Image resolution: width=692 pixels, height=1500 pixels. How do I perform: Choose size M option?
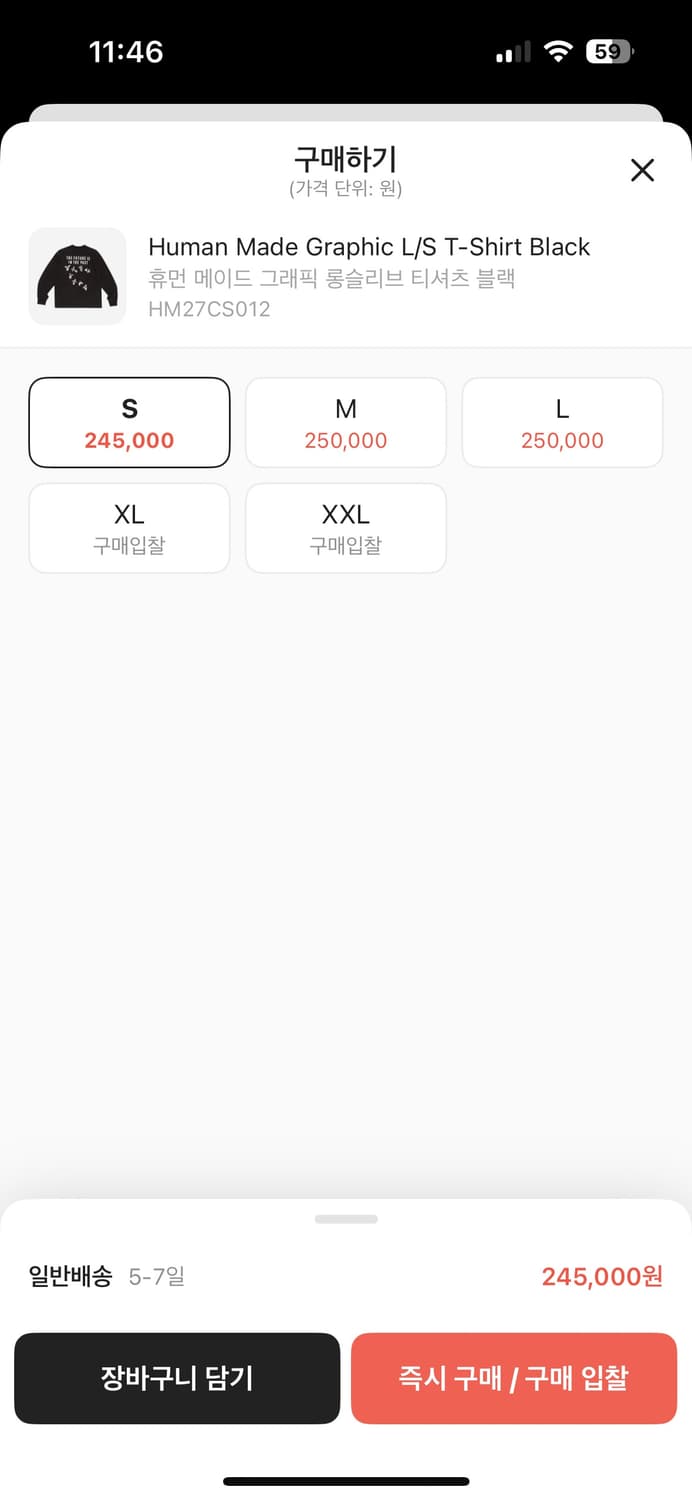346,423
